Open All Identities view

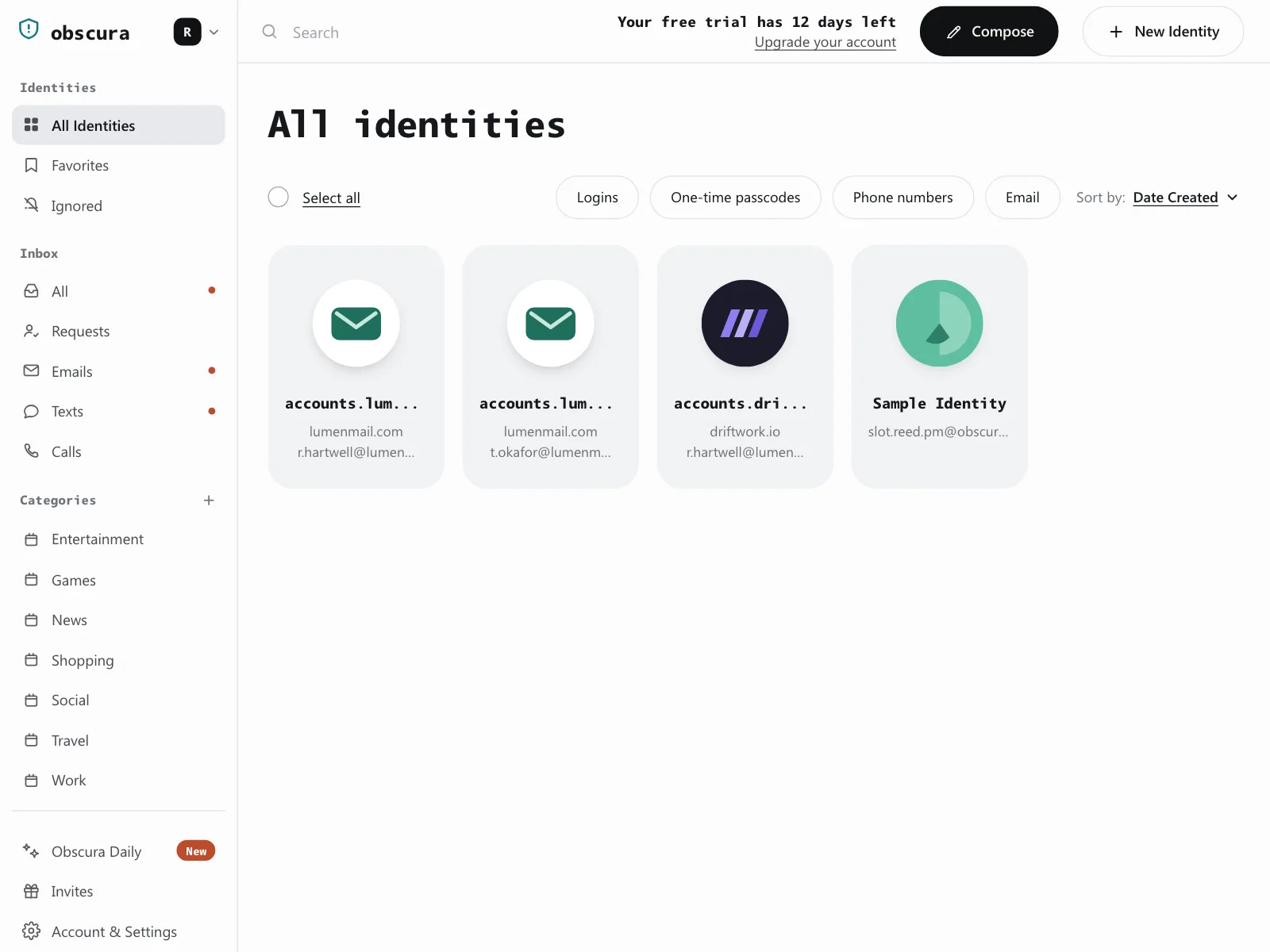pyautogui.click(x=118, y=125)
